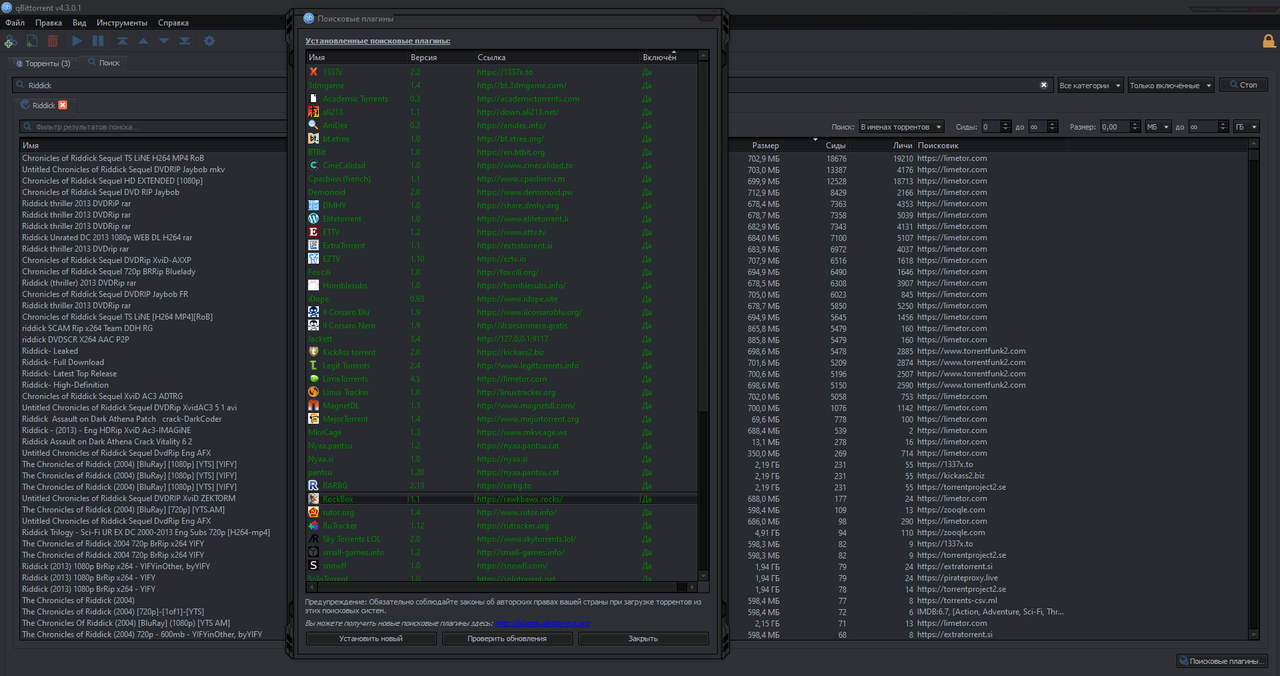Switch to the Поиск tab
Image resolution: width=1280 pixels, height=676 pixels.
(104, 63)
